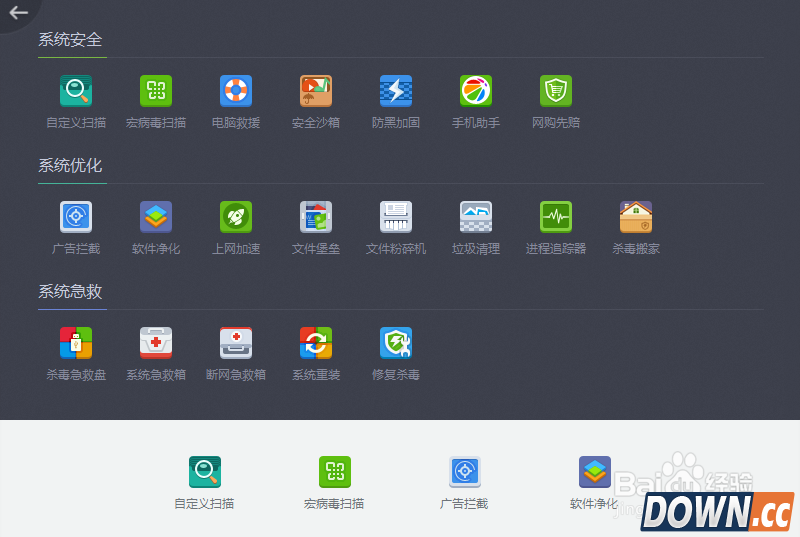Image resolution: width=800 pixels, height=537 pixels.
Task: Open the 电脑救援 lifebuoy icon
Action: point(236,91)
